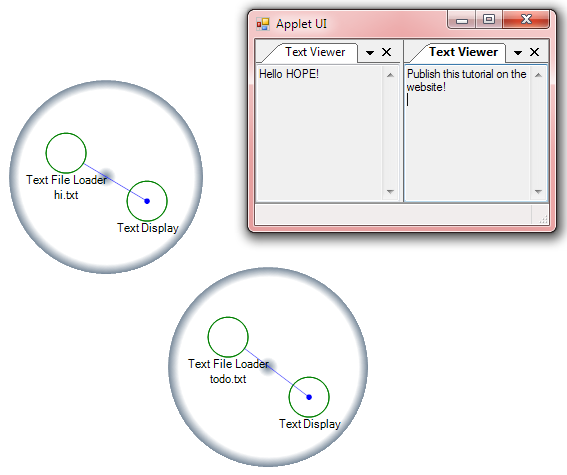Image resolution: width=567 pixels, height=475 pixels.
Task: Click 'Text File Loader' label above todo.txt
Action: click(x=229, y=364)
